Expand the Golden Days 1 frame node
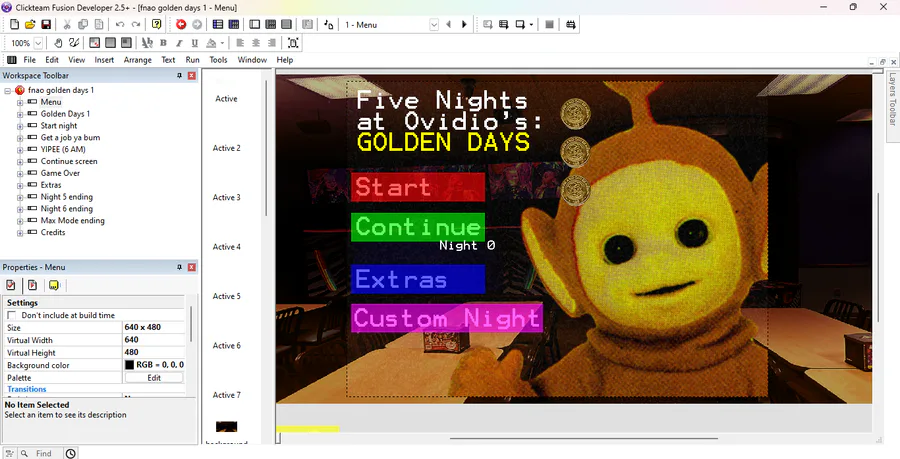 click(x=20, y=114)
